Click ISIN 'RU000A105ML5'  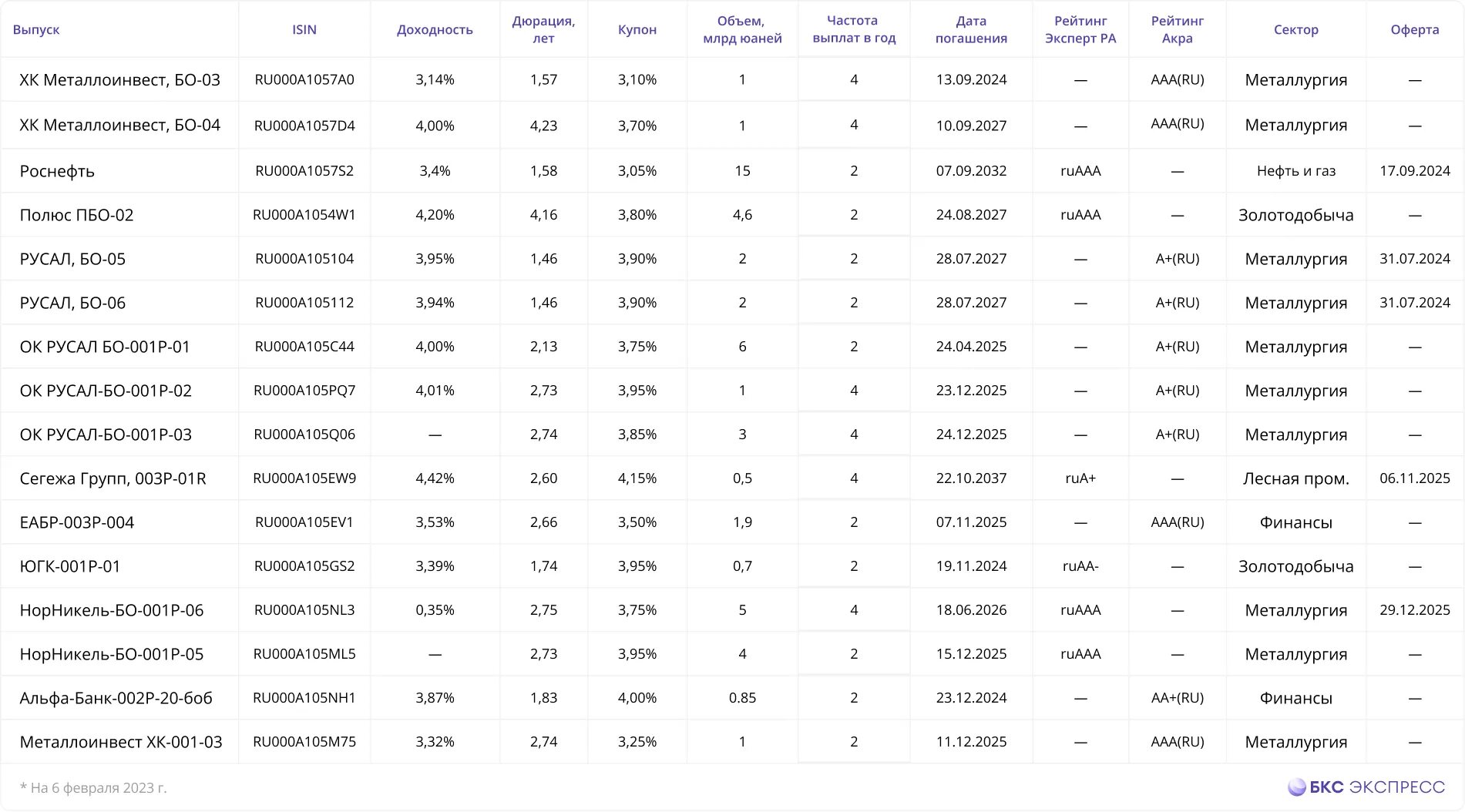(x=304, y=653)
